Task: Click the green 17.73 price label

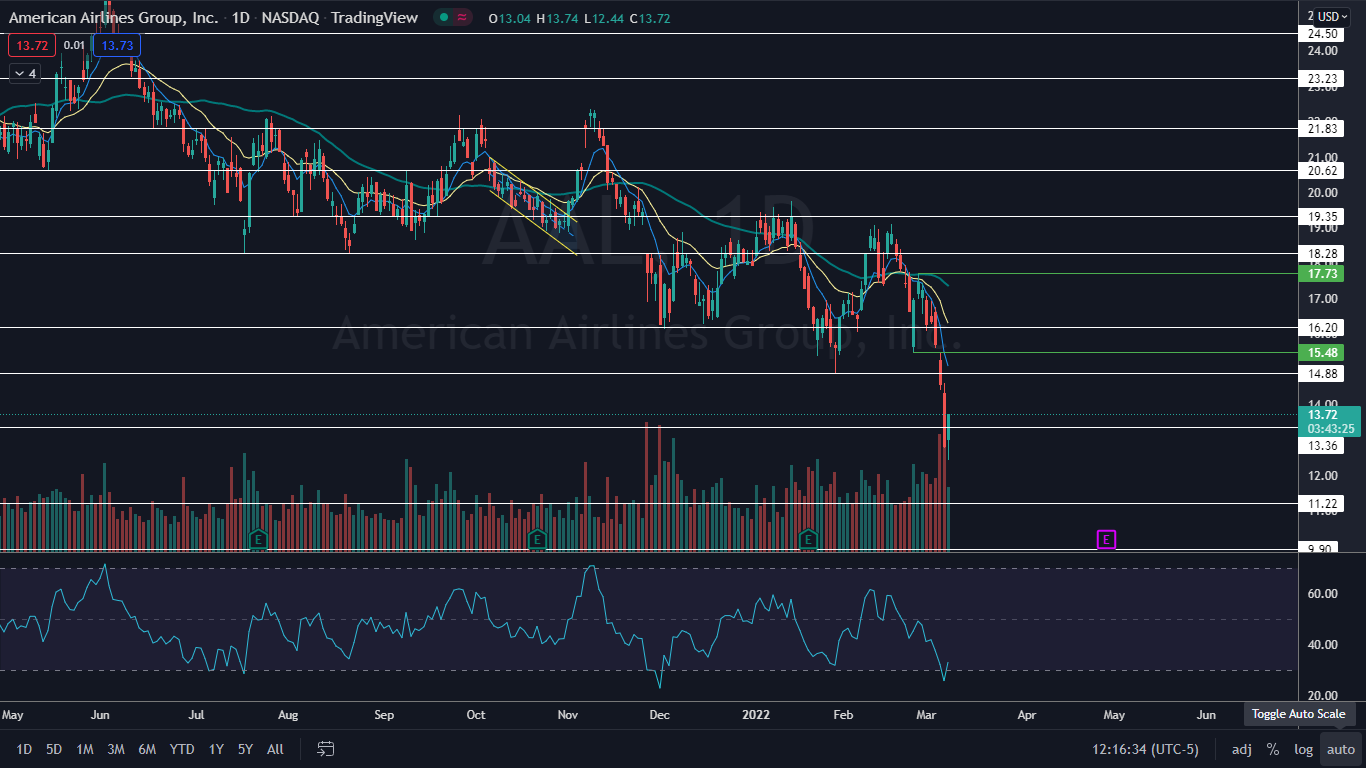Action: tap(1323, 273)
